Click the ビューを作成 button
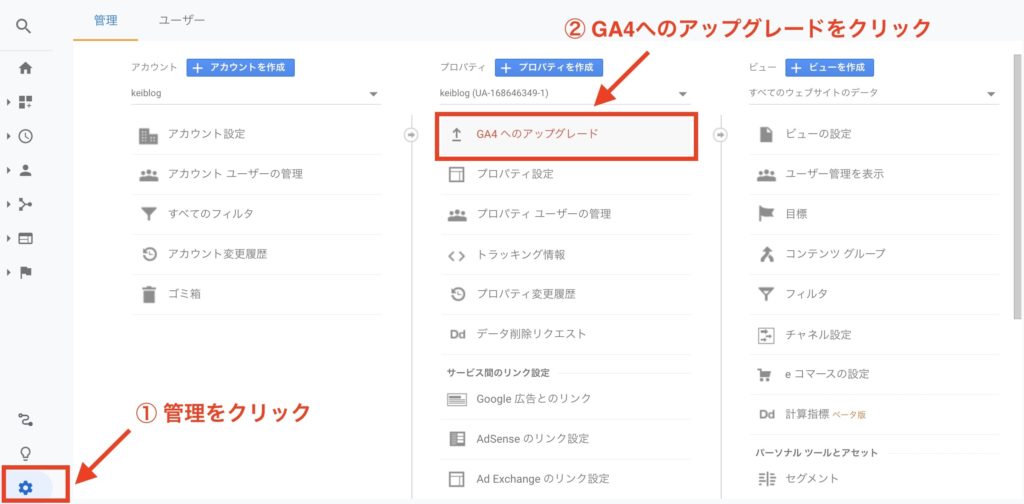This screenshot has width=1024, height=504. point(829,67)
